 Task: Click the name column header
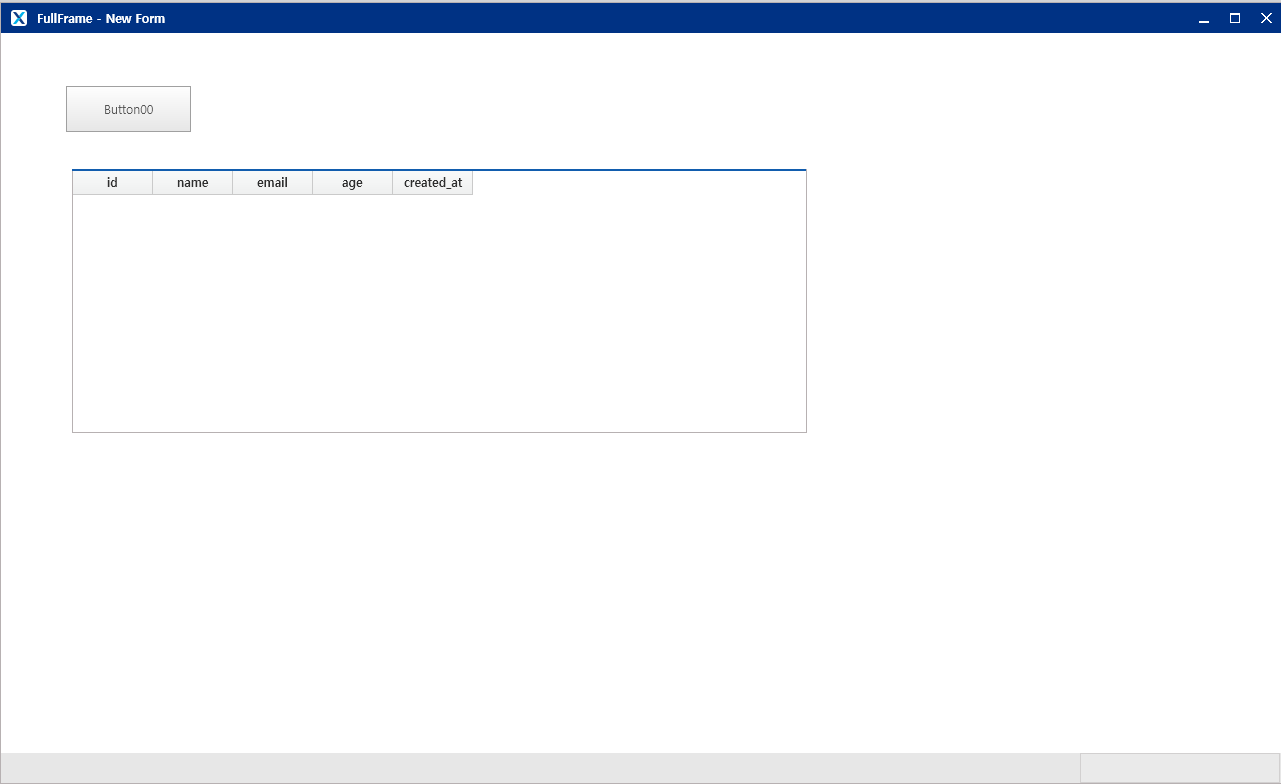pyautogui.click(x=192, y=183)
